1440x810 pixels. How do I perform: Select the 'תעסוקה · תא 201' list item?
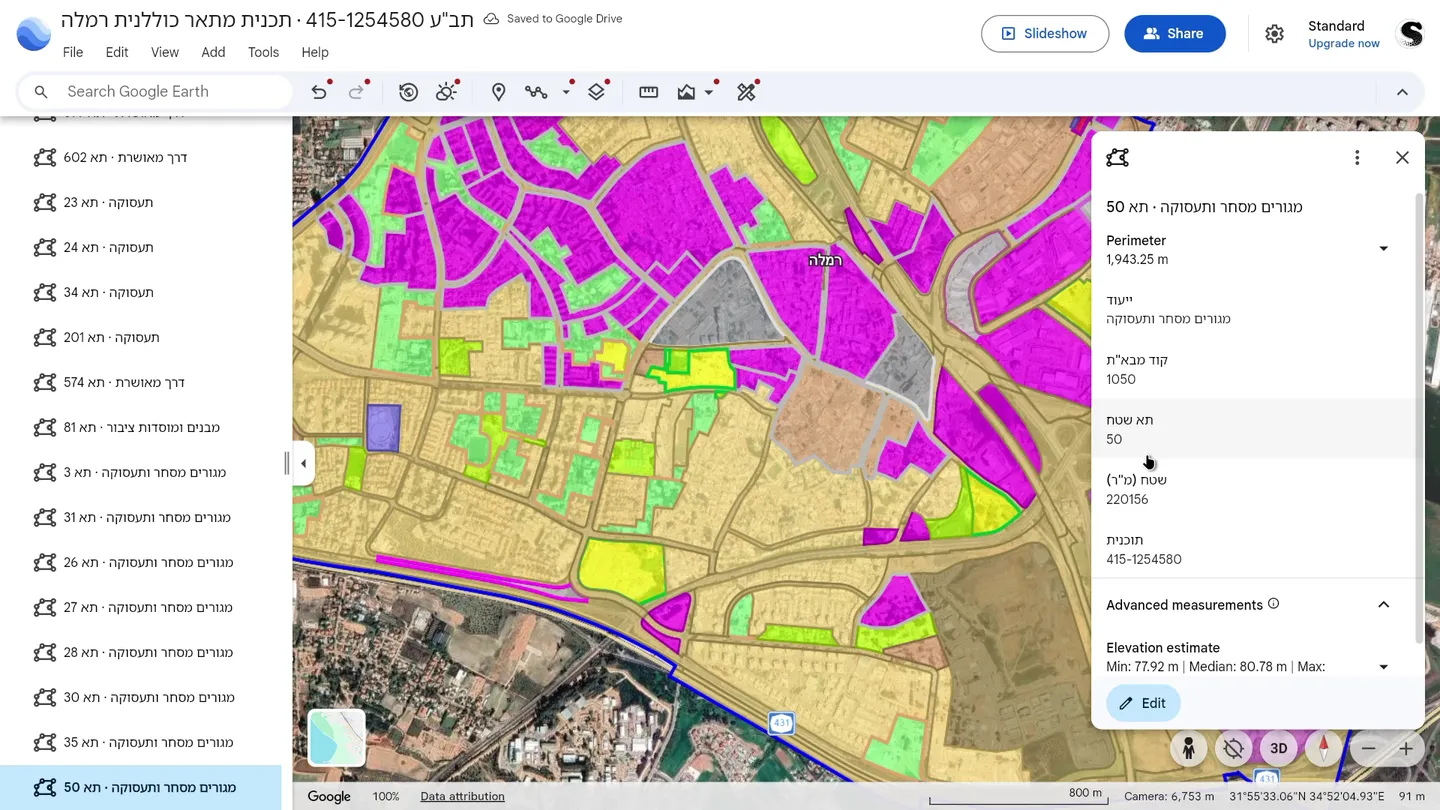(141, 338)
